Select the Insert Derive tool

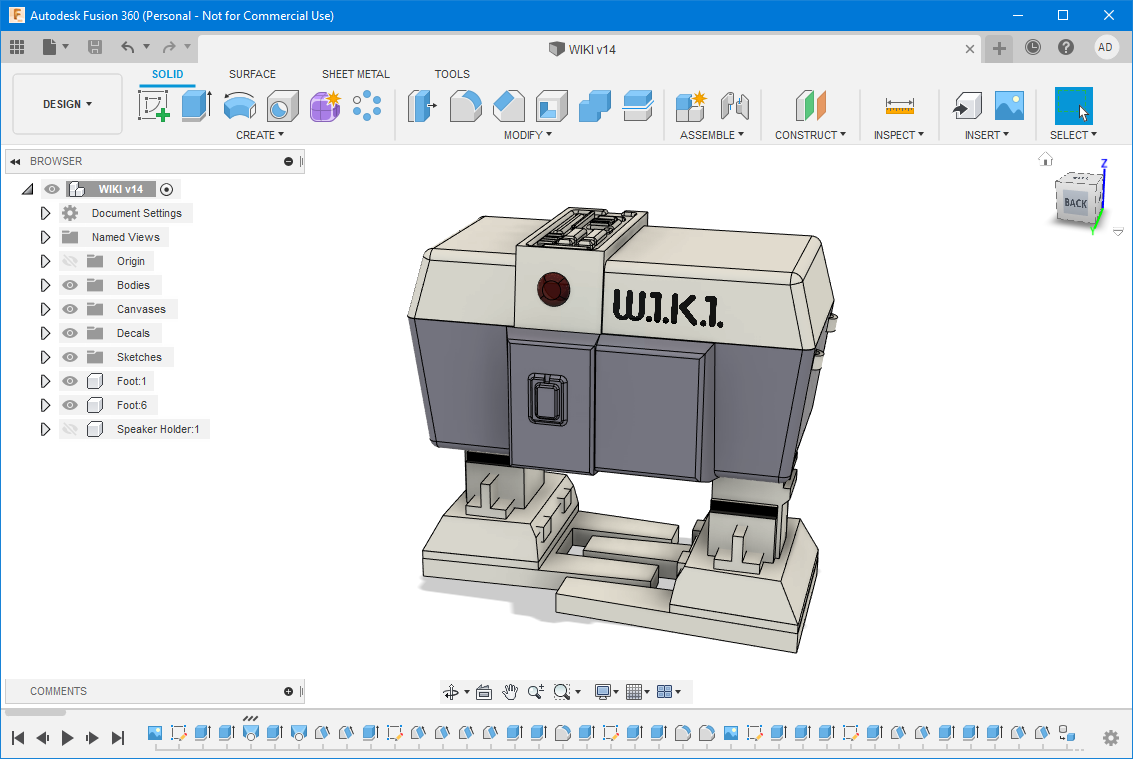tap(967, 106)
